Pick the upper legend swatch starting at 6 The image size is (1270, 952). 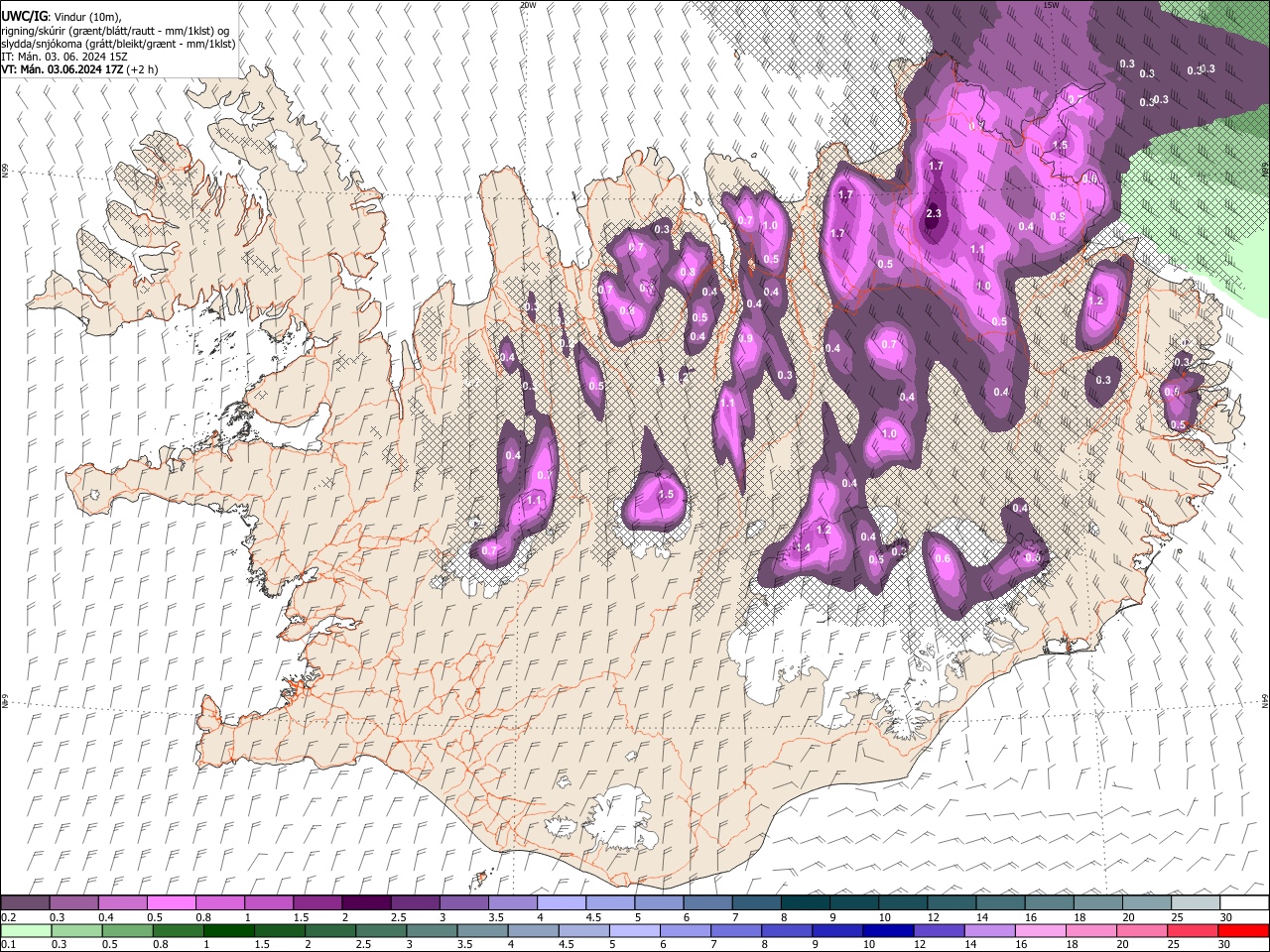point(706,902)
